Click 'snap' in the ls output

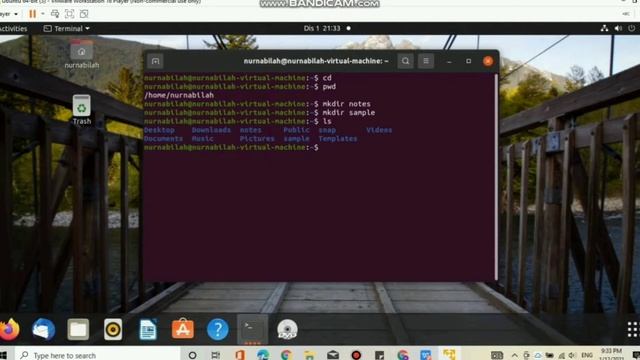point(327,130)
